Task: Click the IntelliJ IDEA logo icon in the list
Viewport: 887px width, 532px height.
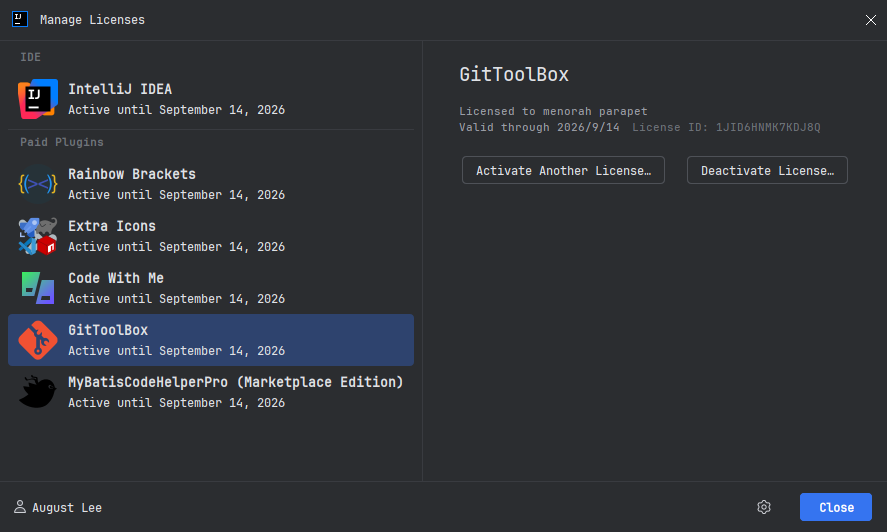Action: [x=37, y=99]
